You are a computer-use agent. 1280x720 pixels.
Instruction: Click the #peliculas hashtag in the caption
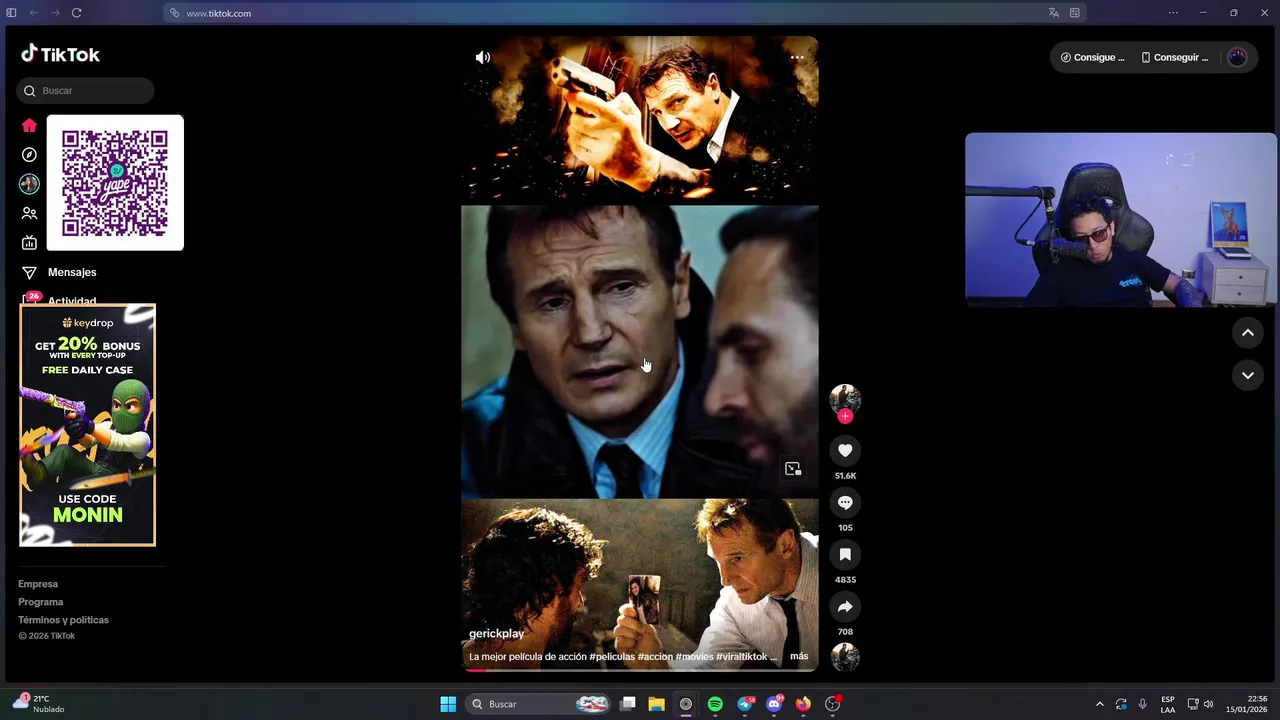pyautogui.click(x=612, y=657)
